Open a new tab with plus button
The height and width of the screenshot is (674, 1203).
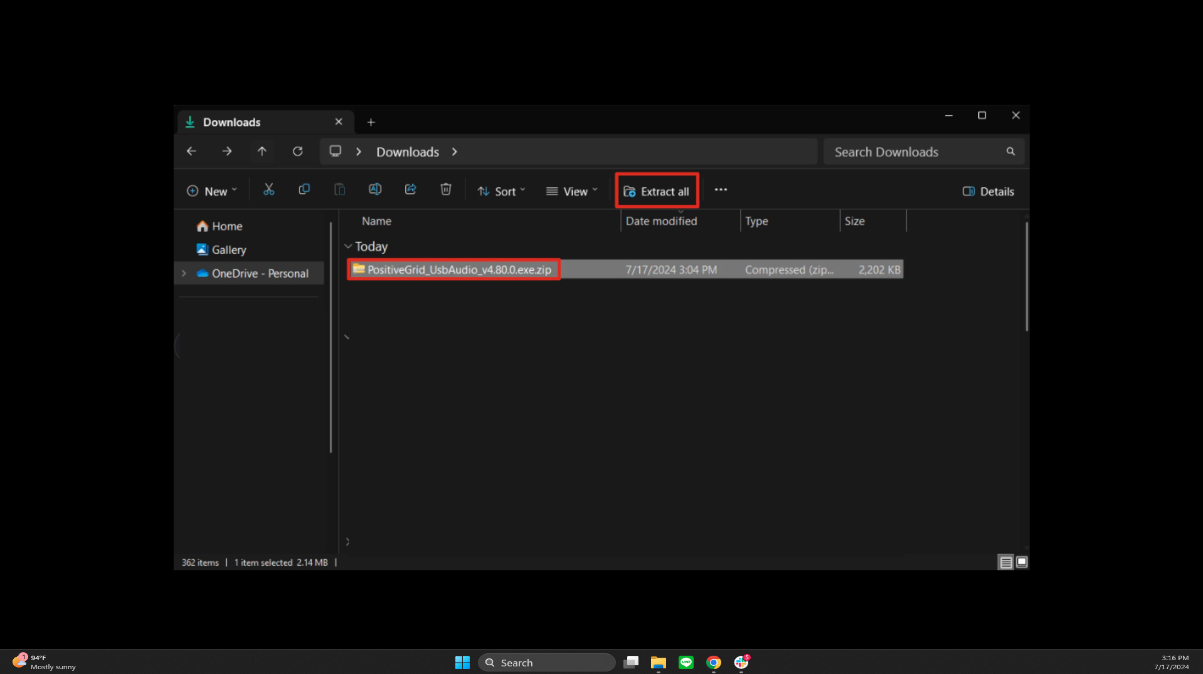pyautogui.click(x=371, y=122)
